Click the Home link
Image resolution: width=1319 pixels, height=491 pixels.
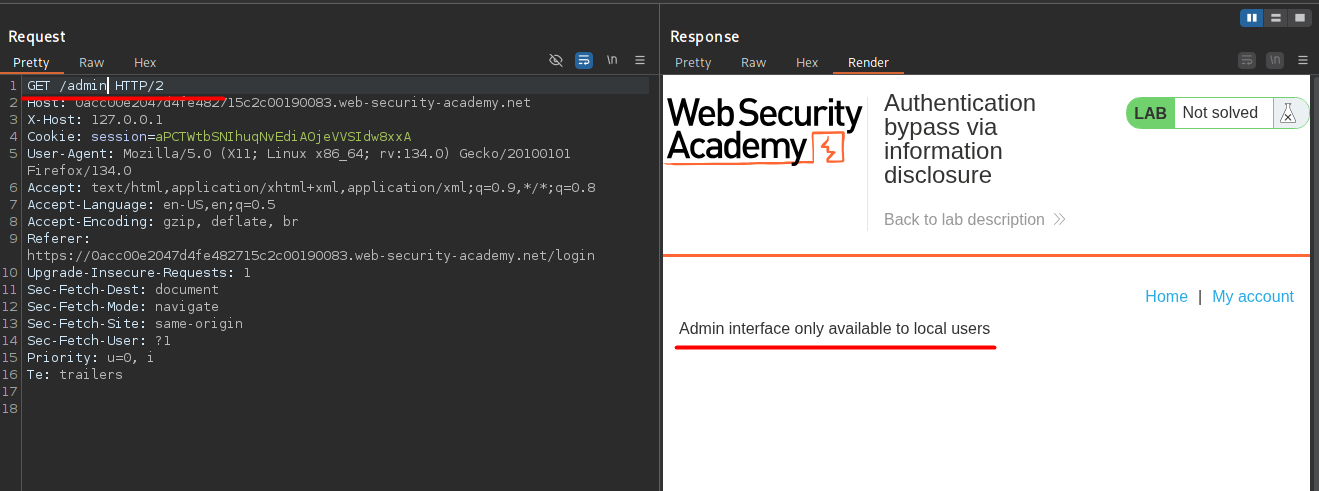point(1166,296)
